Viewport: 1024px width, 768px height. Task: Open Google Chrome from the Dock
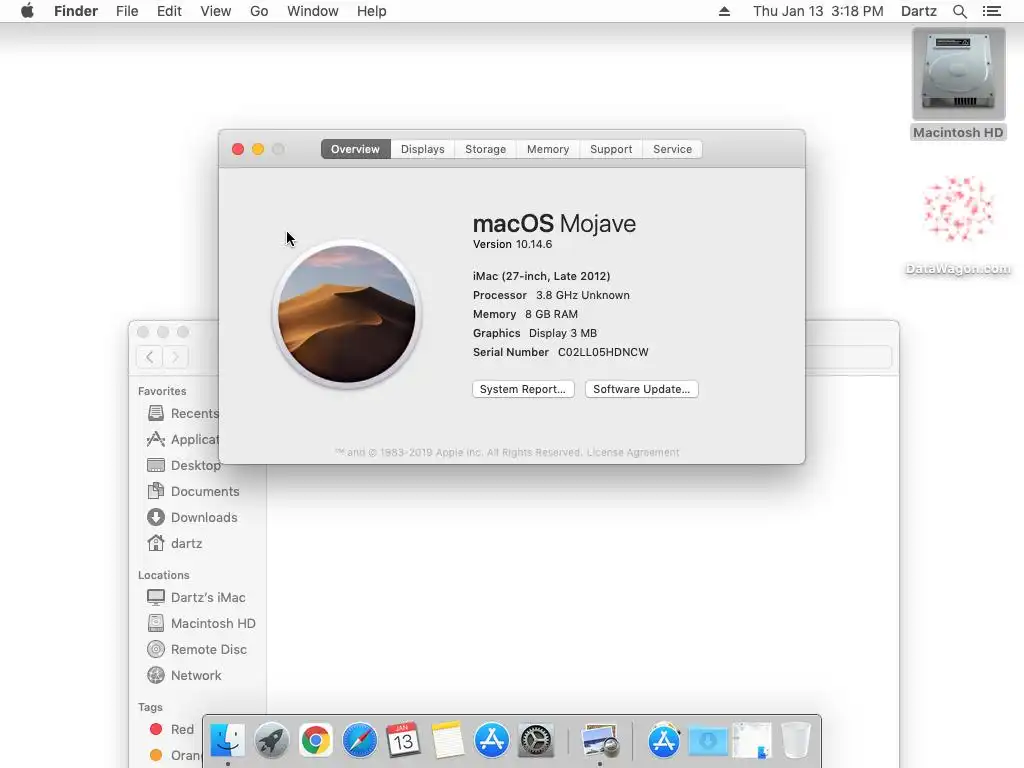315,740
